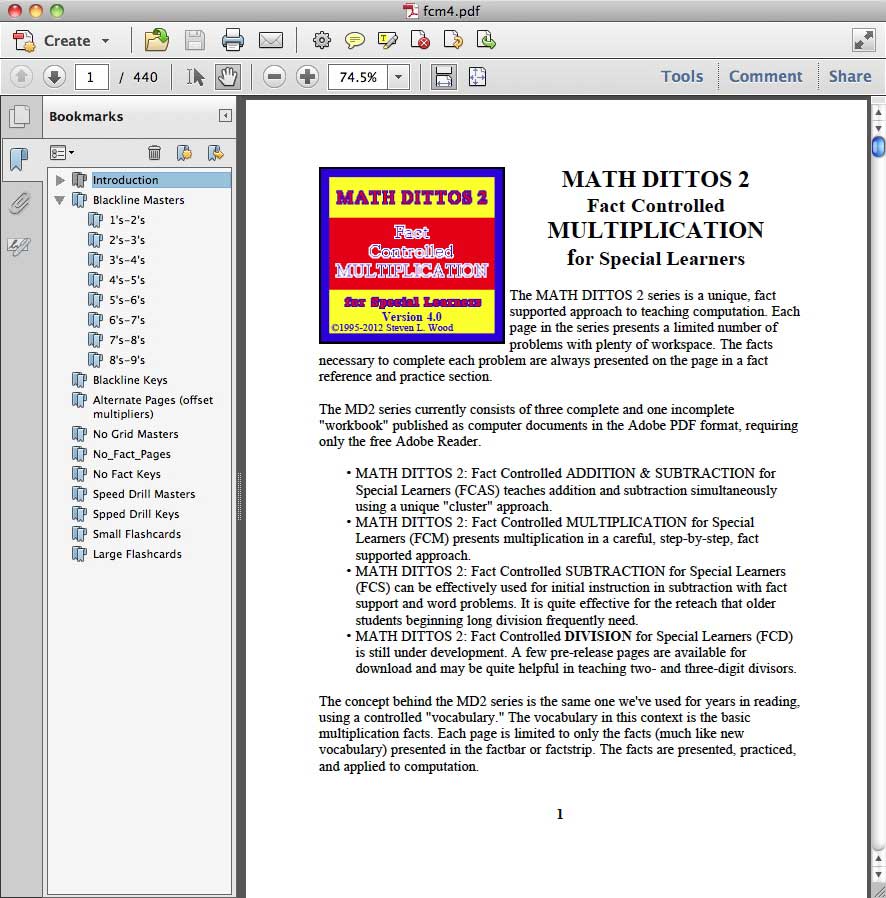
Task: Click the page number input field
Action: pyautogui.click(x=91, y=77)
